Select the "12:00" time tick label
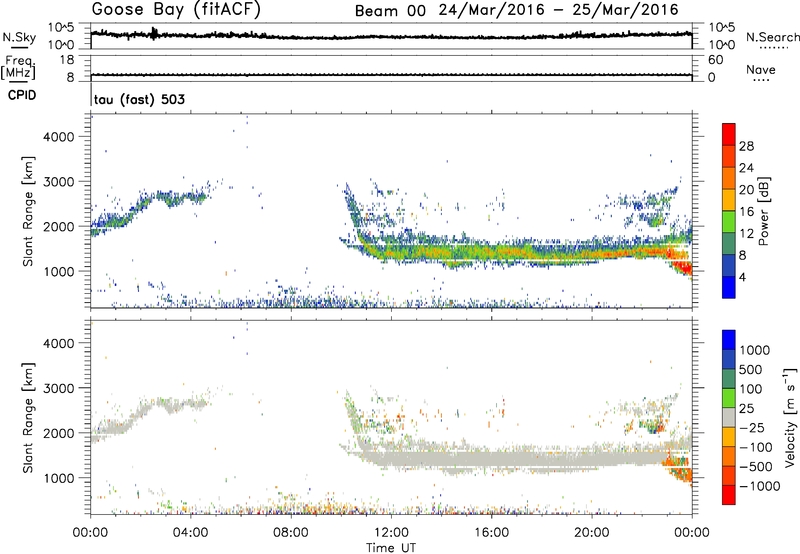800x554 pixels. point(391,533)
